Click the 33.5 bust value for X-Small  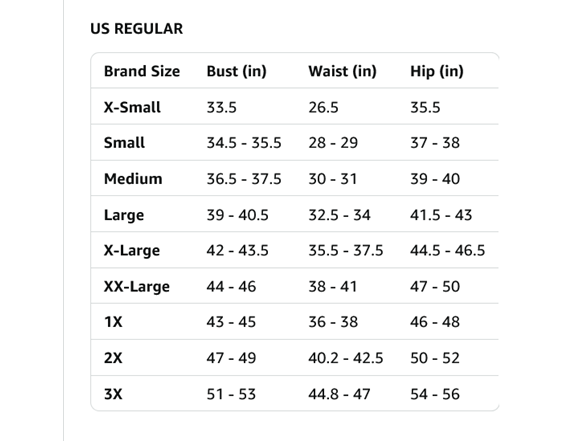point(222,107)
